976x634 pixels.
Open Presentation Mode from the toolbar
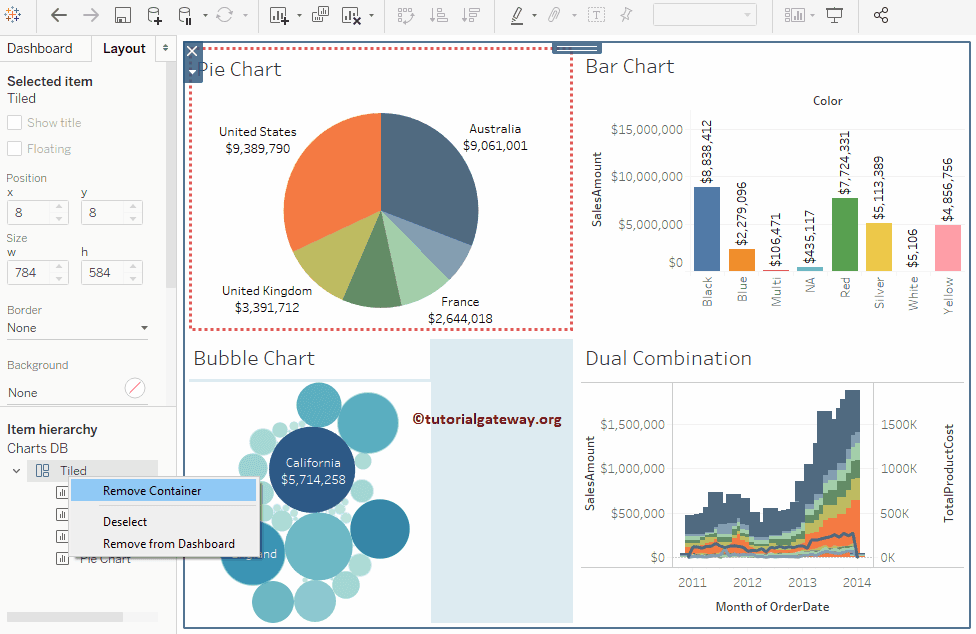click(x=835, y=15)
